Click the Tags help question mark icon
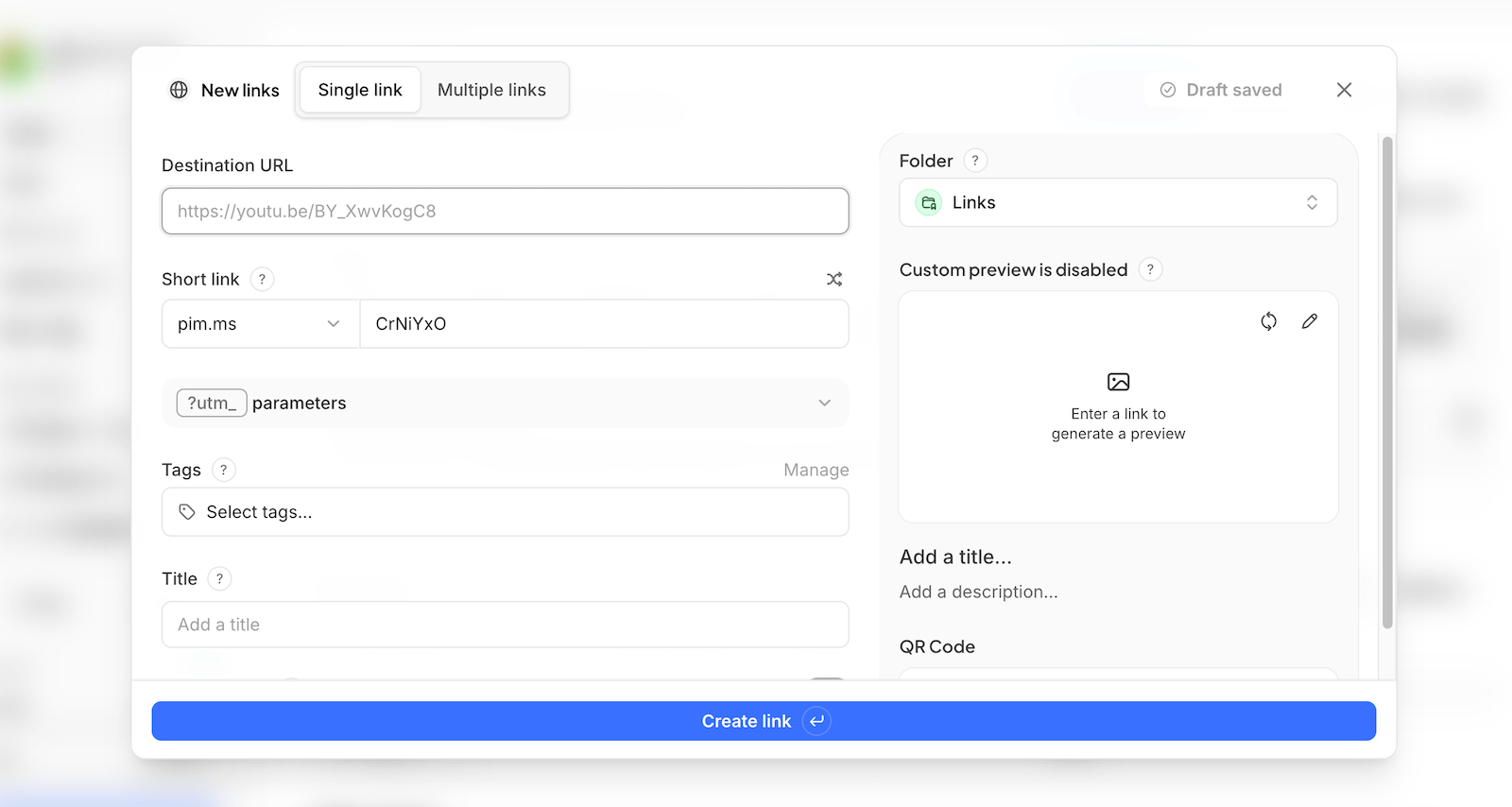 click(223, 470)
